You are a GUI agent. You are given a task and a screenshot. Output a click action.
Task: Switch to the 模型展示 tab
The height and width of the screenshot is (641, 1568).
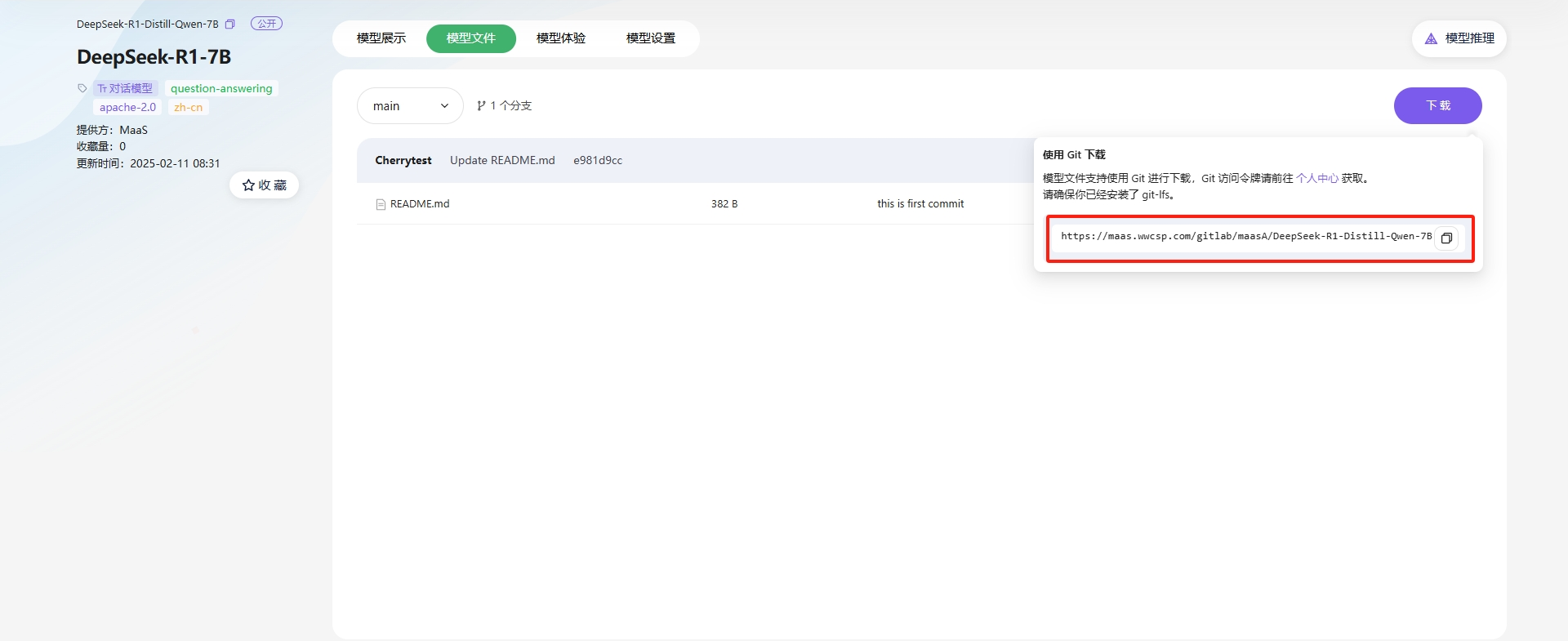(x=381, y=38)
